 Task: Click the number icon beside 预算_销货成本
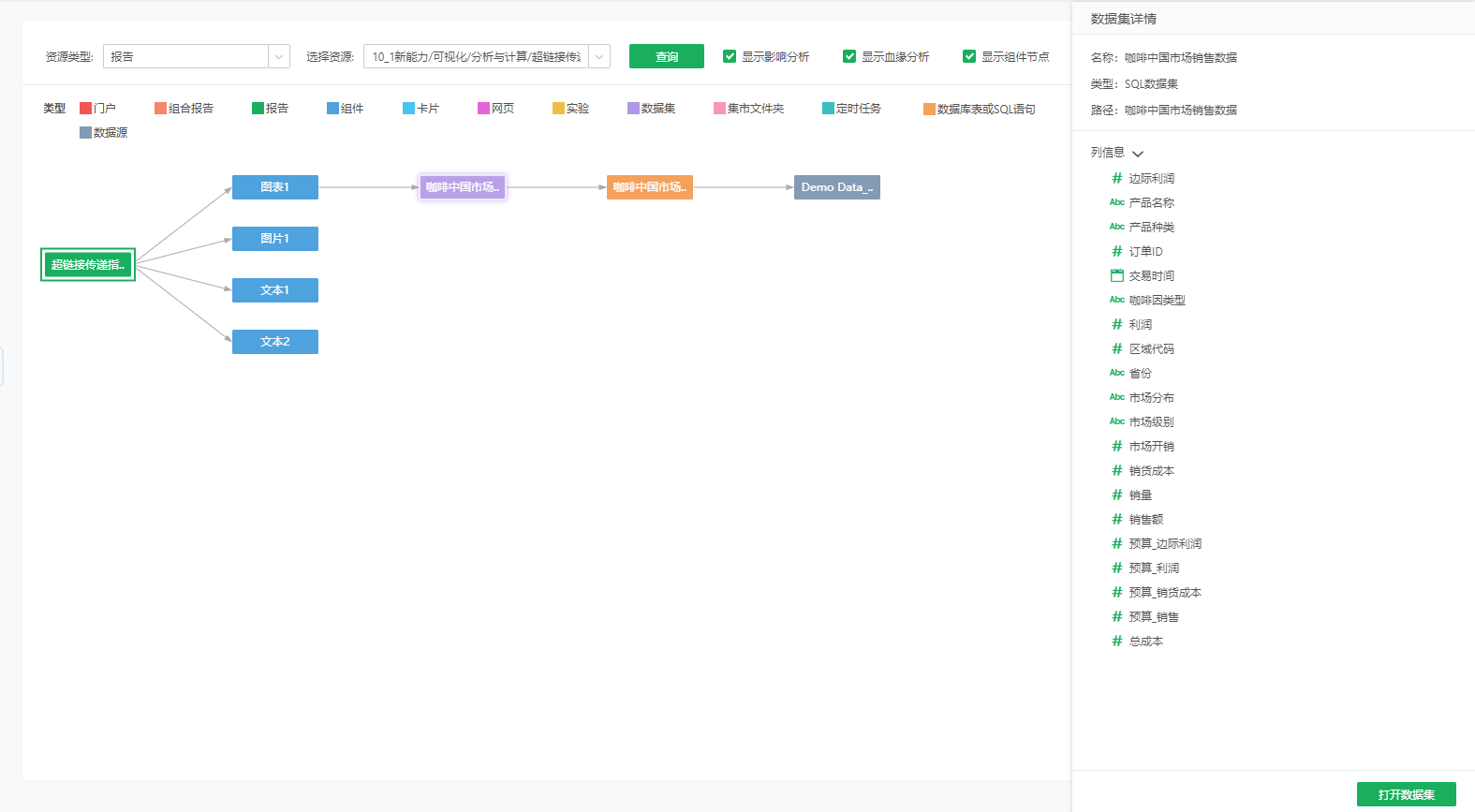coord(1116,592)
